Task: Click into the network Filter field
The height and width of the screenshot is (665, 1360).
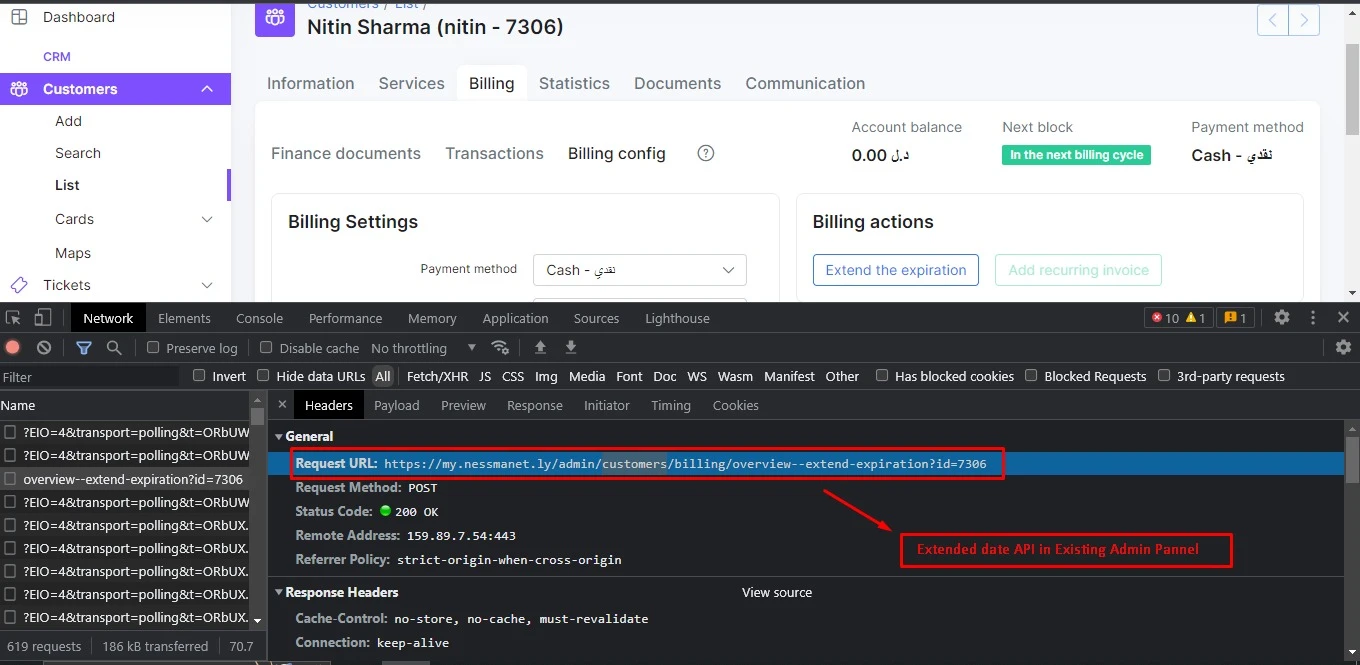Action: [90, 377]
